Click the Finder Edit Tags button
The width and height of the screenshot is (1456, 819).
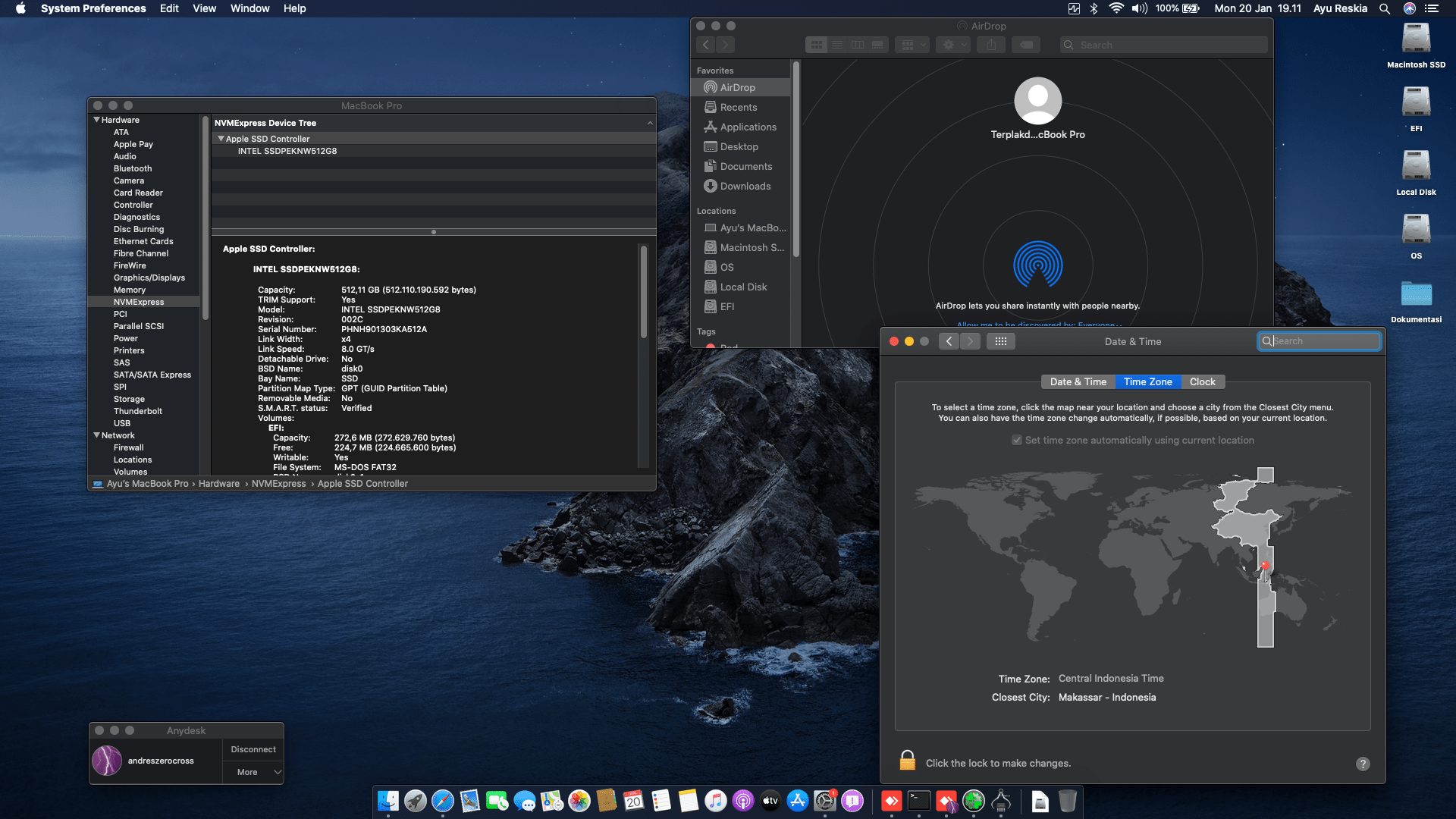(x=1026, y=45)
